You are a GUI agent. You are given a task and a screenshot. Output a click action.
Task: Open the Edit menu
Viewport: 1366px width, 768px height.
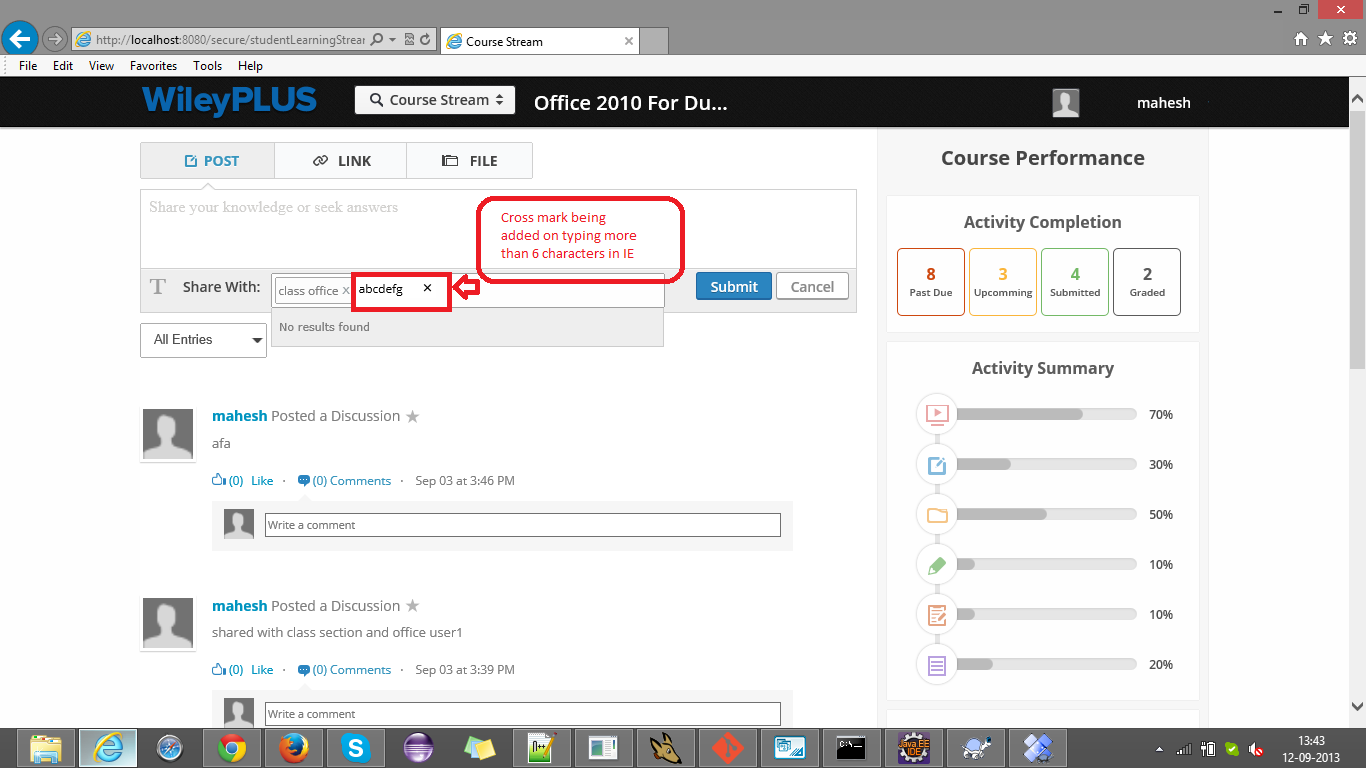click(63, 66)
